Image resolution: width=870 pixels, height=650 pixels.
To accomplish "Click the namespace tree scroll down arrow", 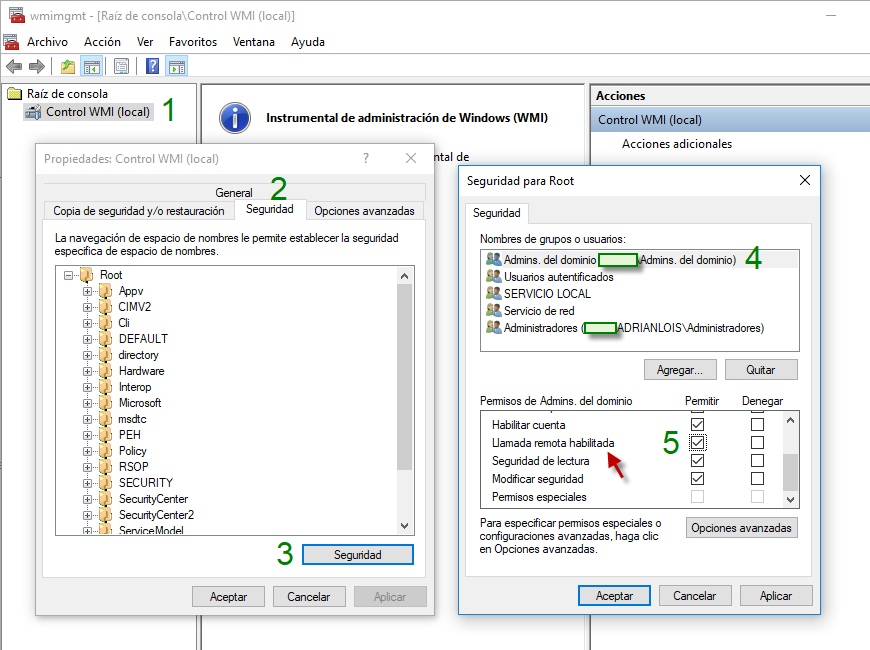I will tap(404, 526).
